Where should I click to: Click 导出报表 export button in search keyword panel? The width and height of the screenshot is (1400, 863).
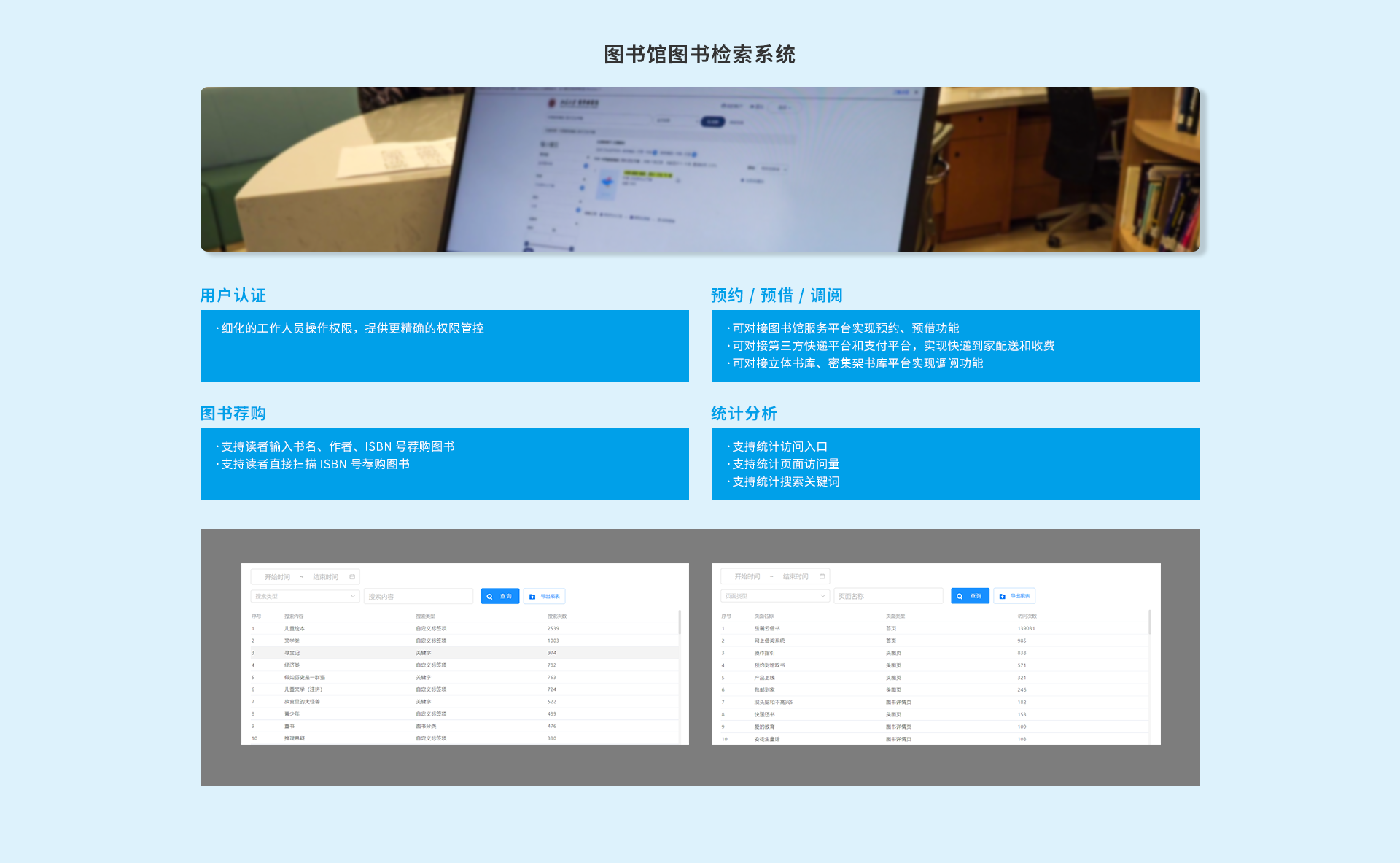(545, 597)
